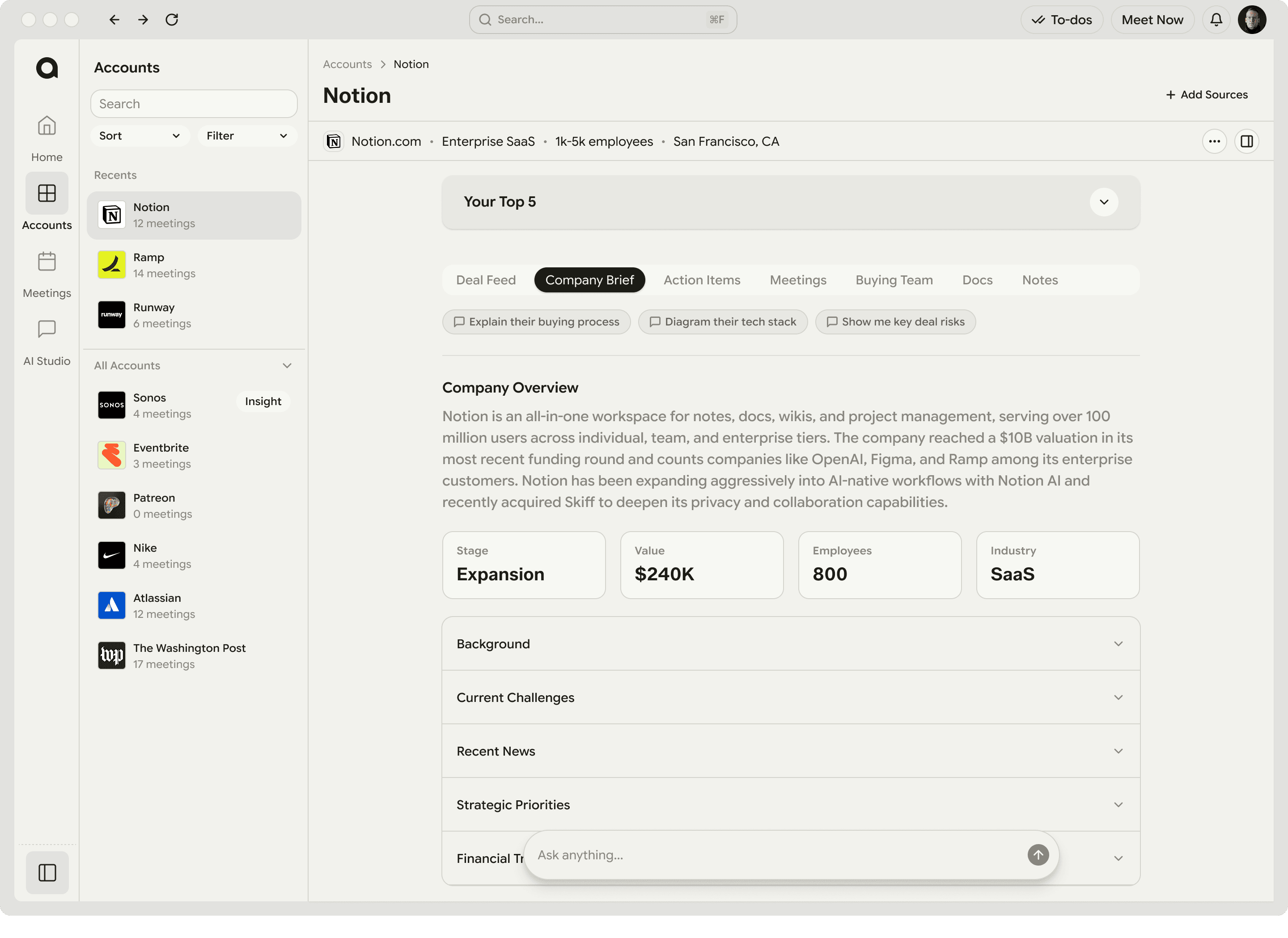Switch to the Buying Team tab
Screen dimensions: 1288x938
pos(893,279)
